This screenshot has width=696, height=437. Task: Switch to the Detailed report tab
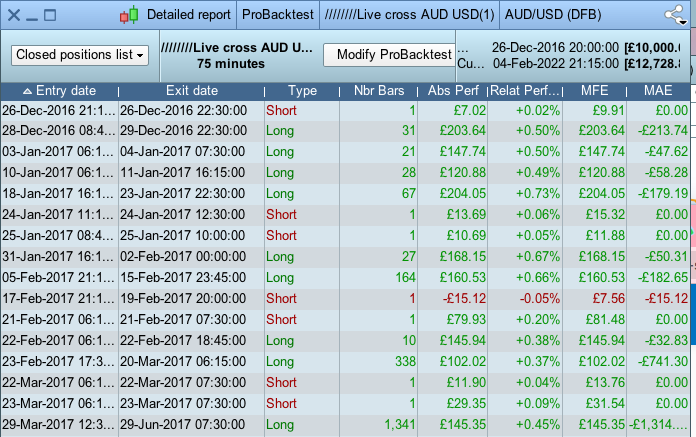[187, 15]
